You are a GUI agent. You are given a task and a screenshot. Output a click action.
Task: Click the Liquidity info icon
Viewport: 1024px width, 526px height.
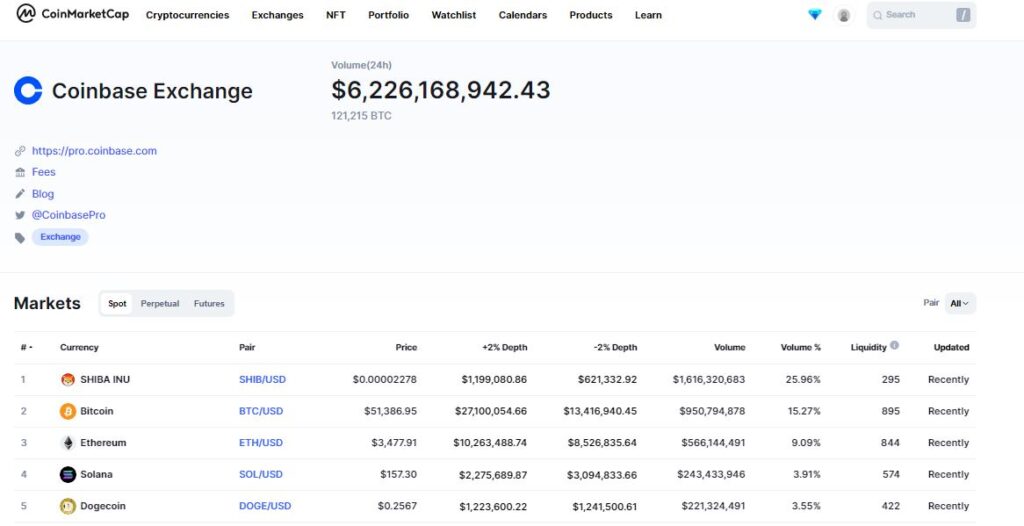coord(894,345)
